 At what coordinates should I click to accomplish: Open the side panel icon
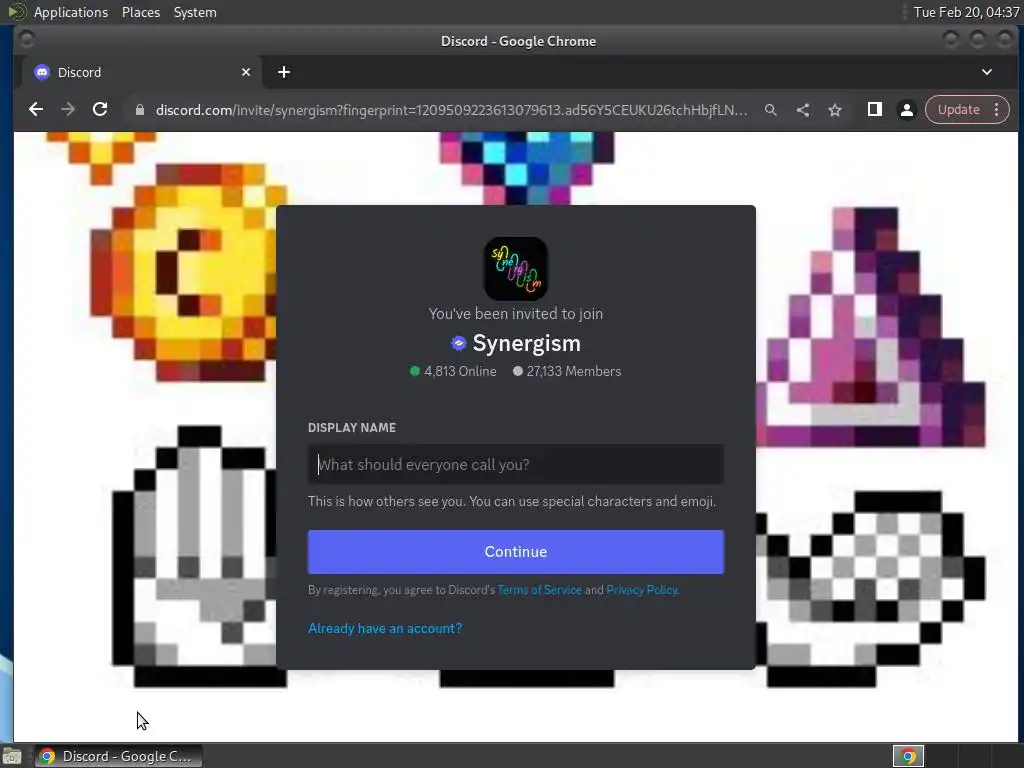[874, 109]
